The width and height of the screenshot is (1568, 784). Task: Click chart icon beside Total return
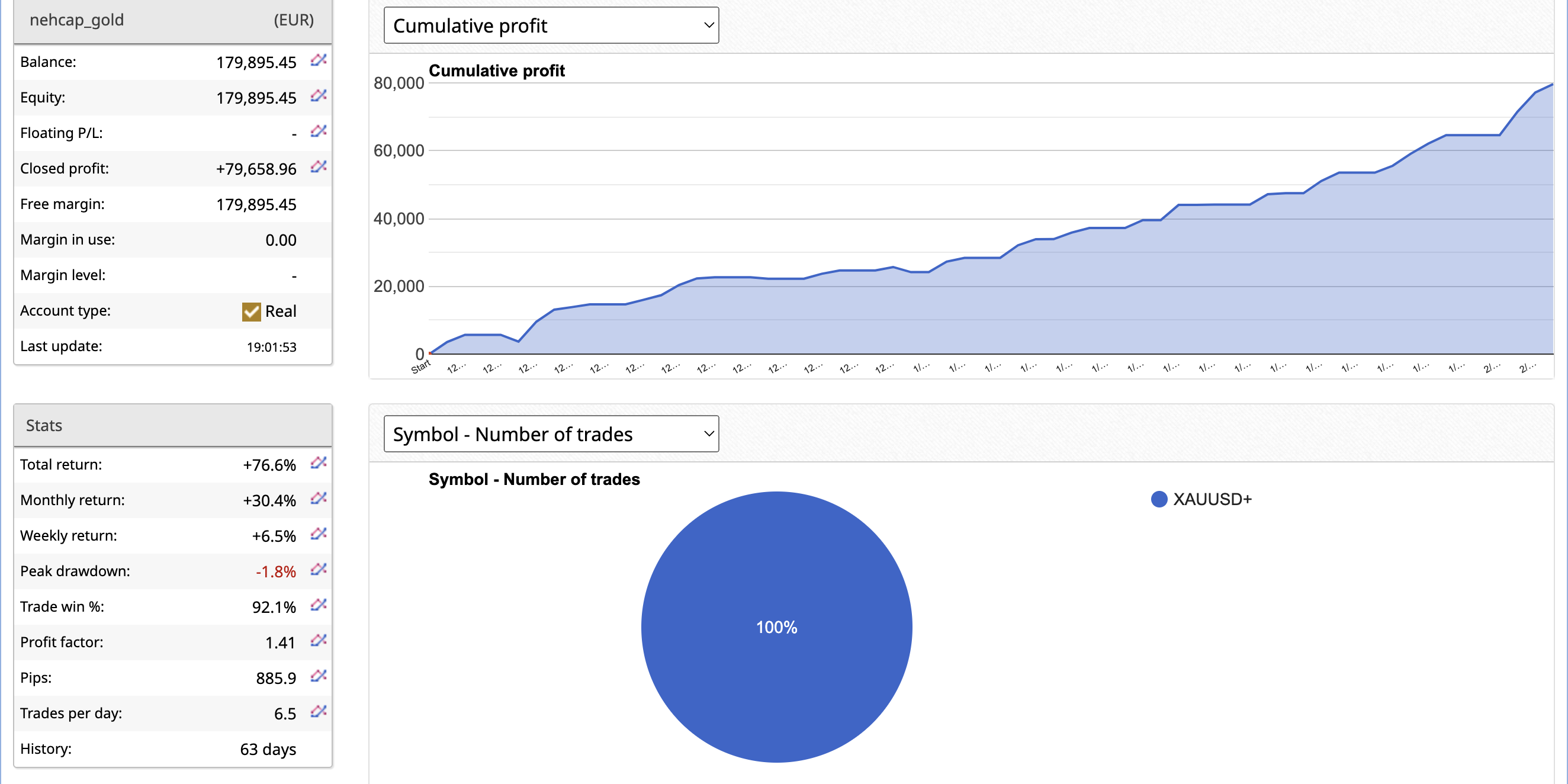tap(319, 463)
